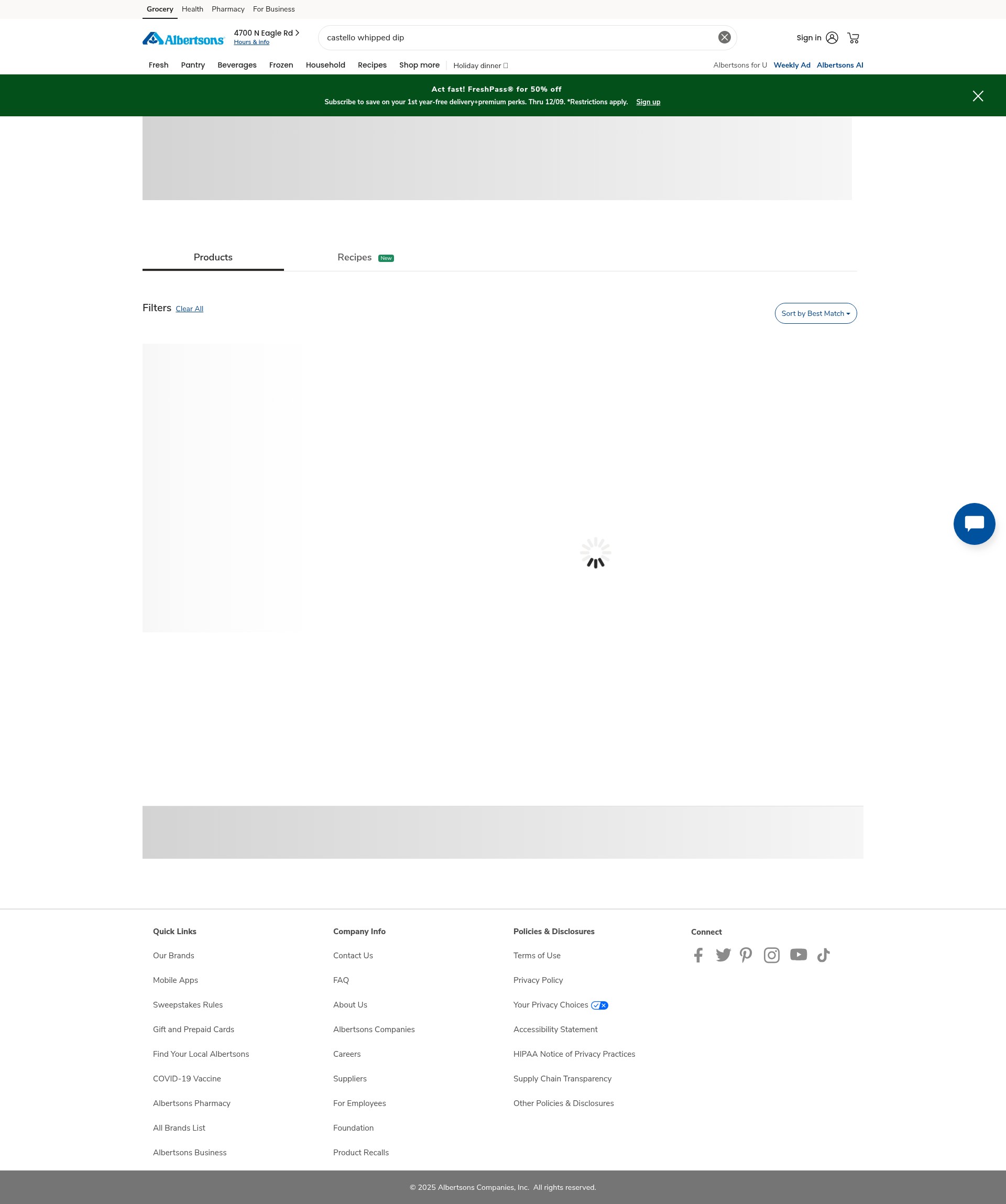1006x1204 pixels.
Task: Go to For Business section
Action: click(x=274, y=9)
